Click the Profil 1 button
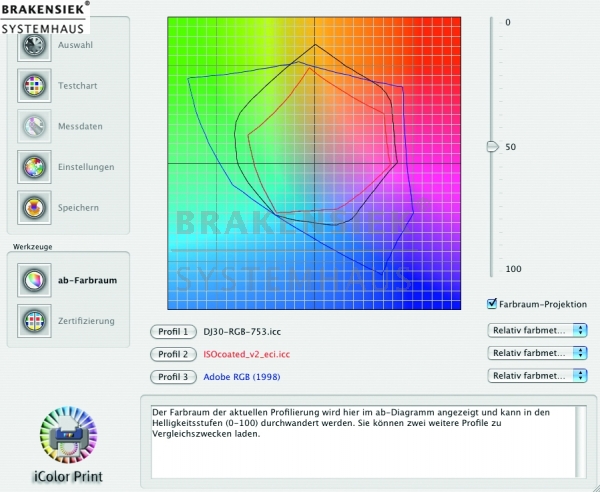 pos(173,332)
